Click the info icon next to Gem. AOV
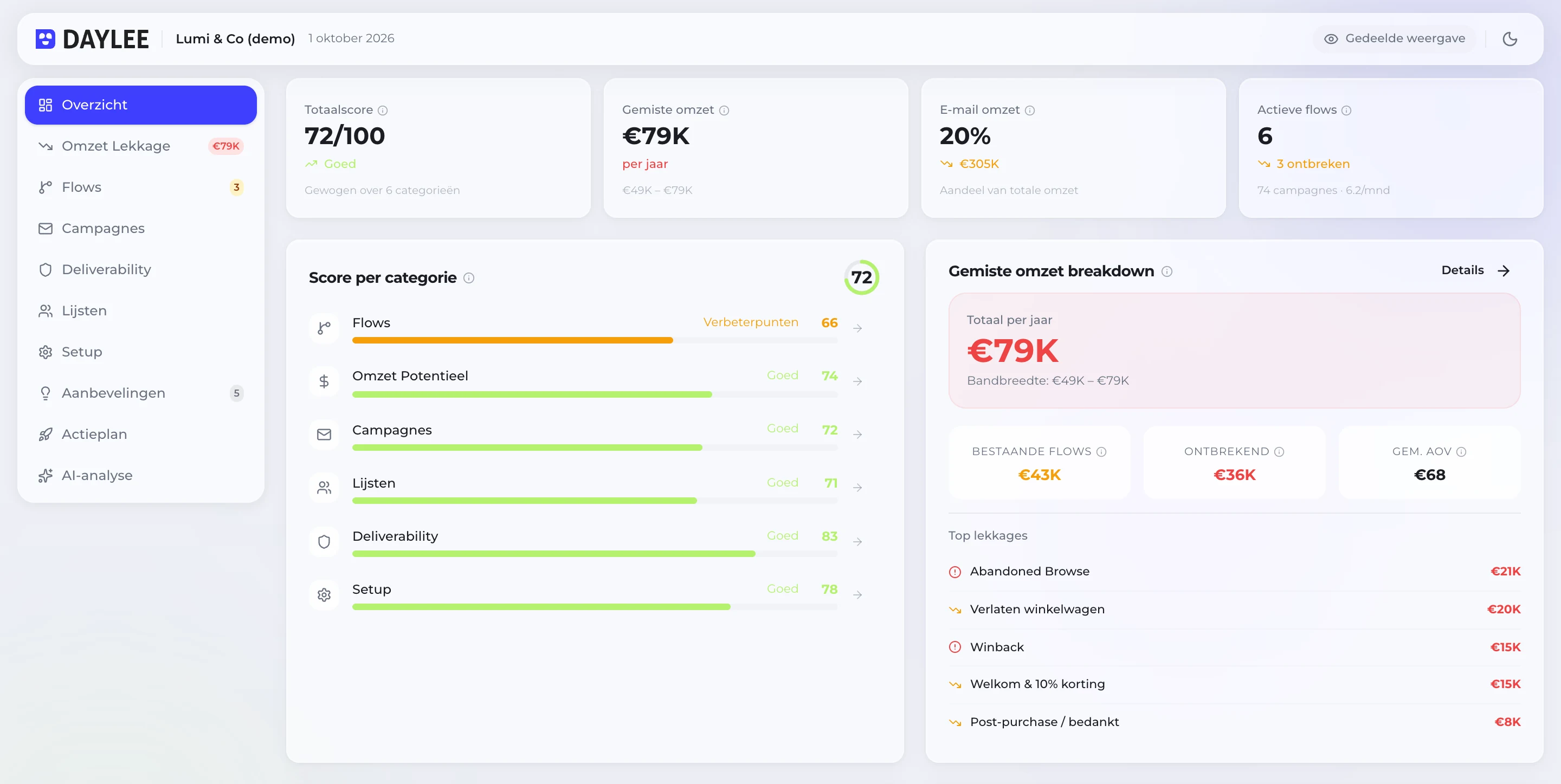Image resolution: width=1561 pixels, height=784 pixels. tap(1462, 452)
